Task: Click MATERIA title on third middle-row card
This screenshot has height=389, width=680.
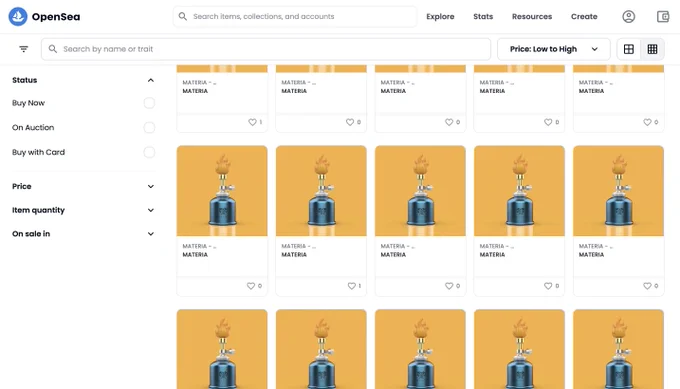Action: pyautogui.click(x=393, y=255)
